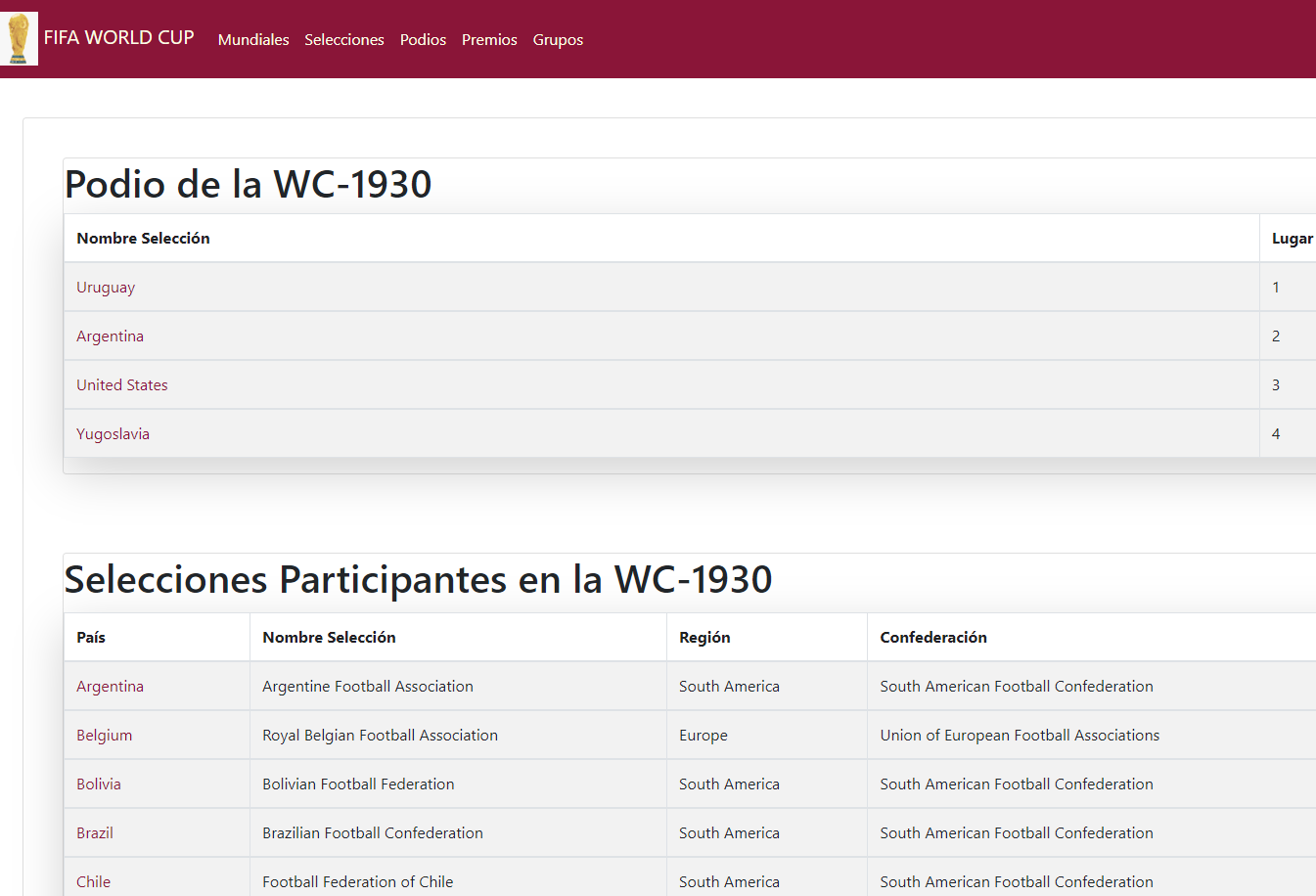The width and height of the screenshot is (1316, 896).
Task: Open Uruguay in the podium table
Action: coord(106,288)
